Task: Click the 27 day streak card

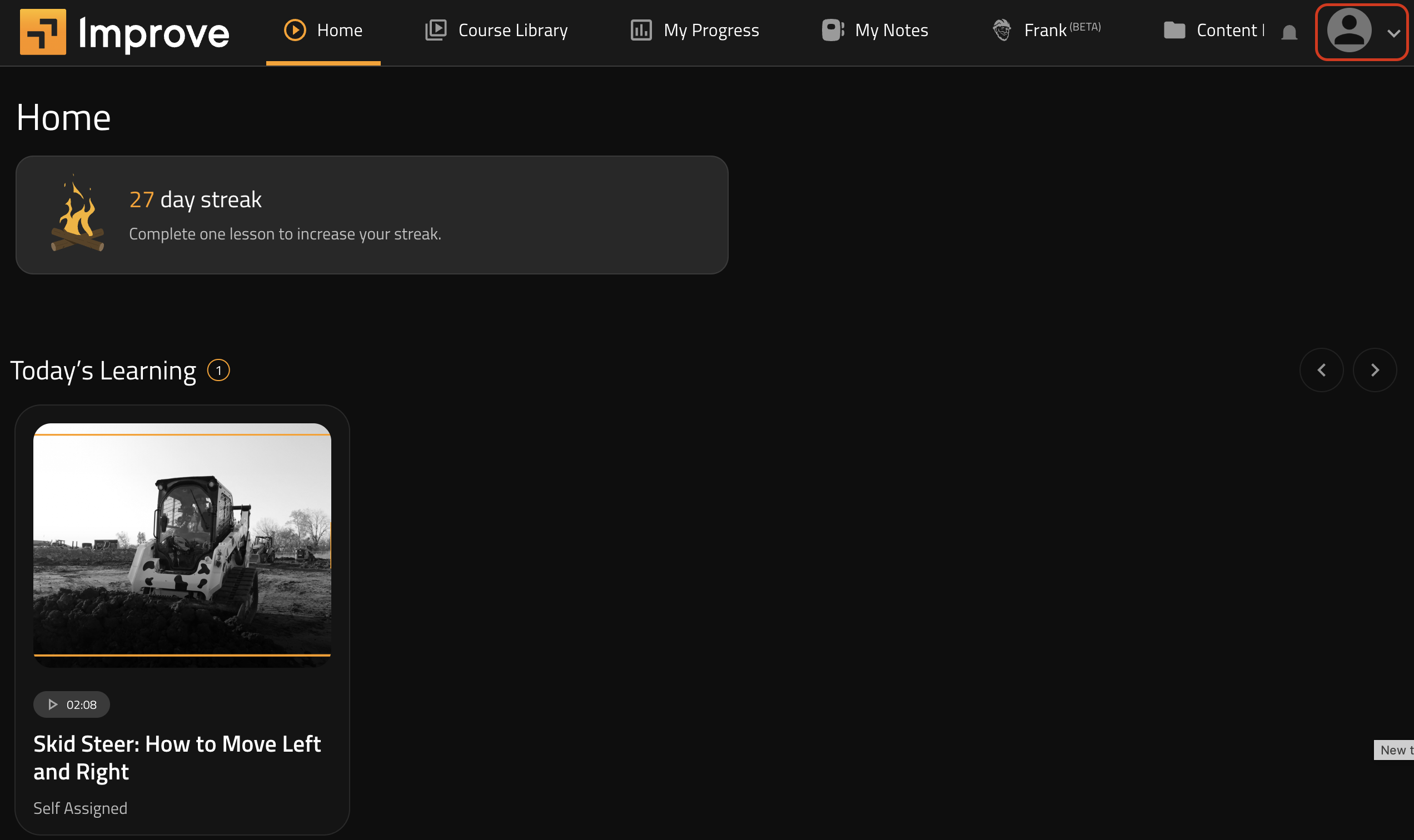Action: point(371,215)
